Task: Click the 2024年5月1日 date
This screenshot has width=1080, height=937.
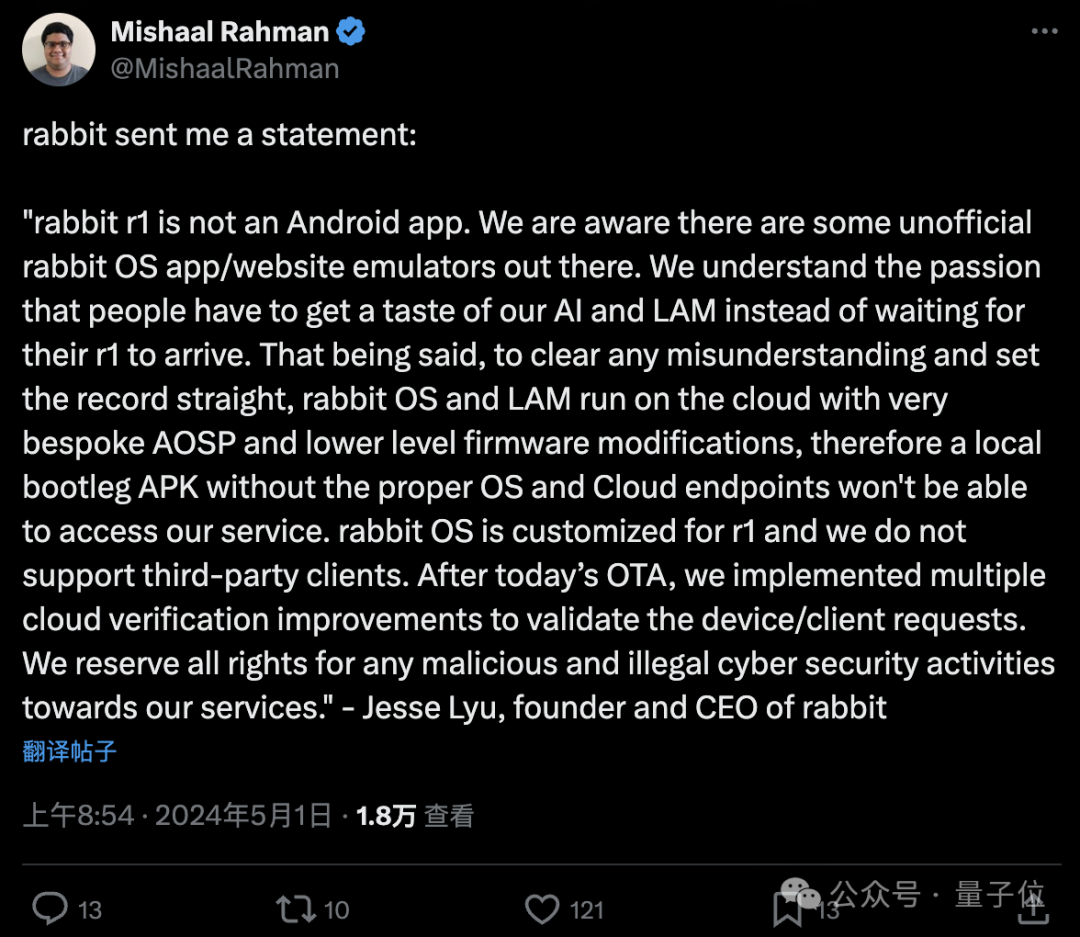Action: 243,815
